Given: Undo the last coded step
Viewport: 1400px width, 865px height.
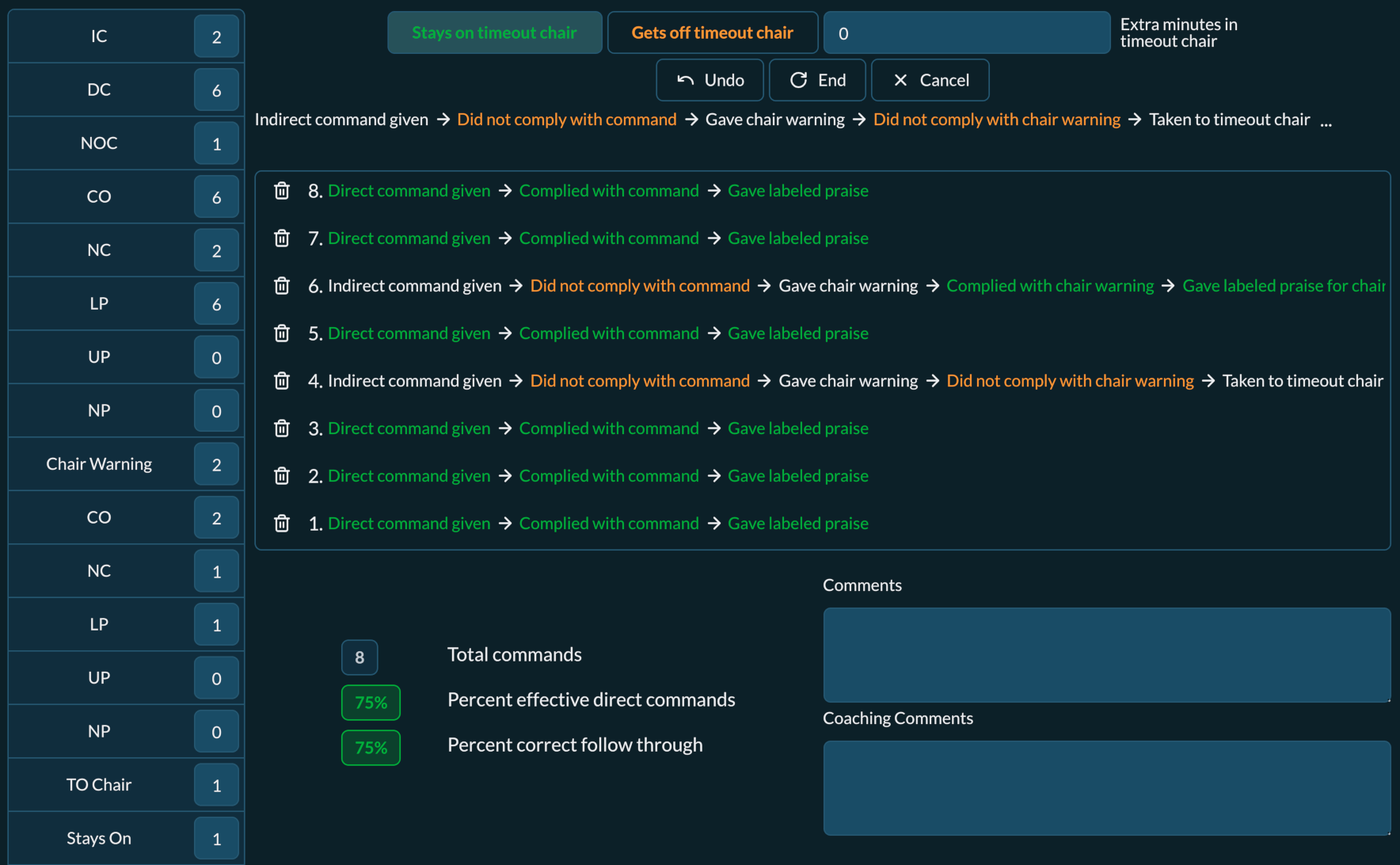Looking at the screenshot, I should tap(710, 80).
